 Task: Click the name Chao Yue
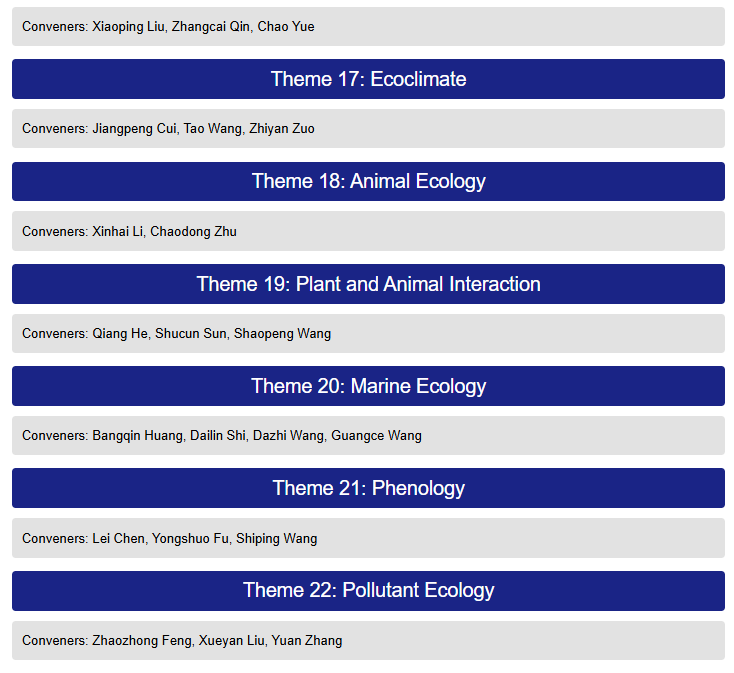click(x=286, y=27)
